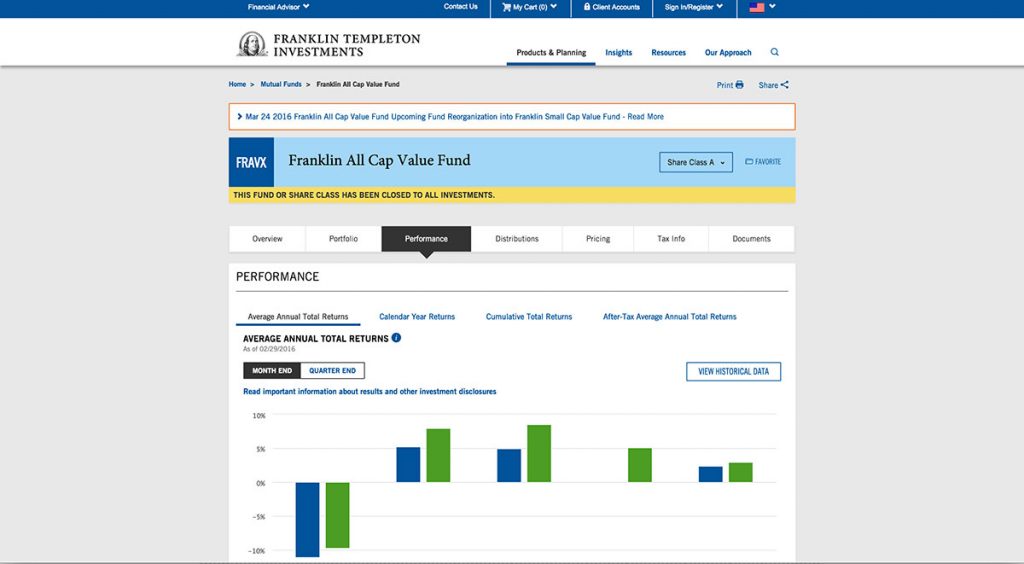This screenshot has height=564, width=1024.
Task: Select the Month End toggle
Action: [272, 371]
